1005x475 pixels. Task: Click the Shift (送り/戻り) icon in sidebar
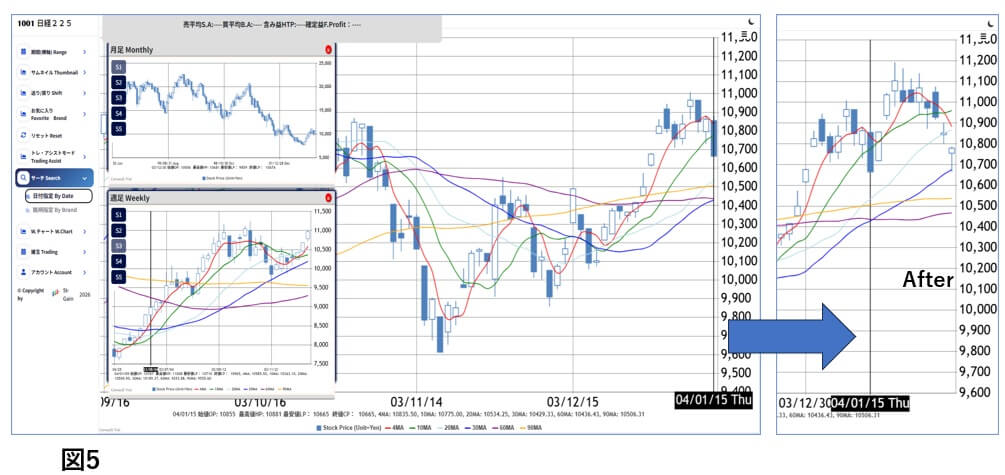[x=24, y=93]
